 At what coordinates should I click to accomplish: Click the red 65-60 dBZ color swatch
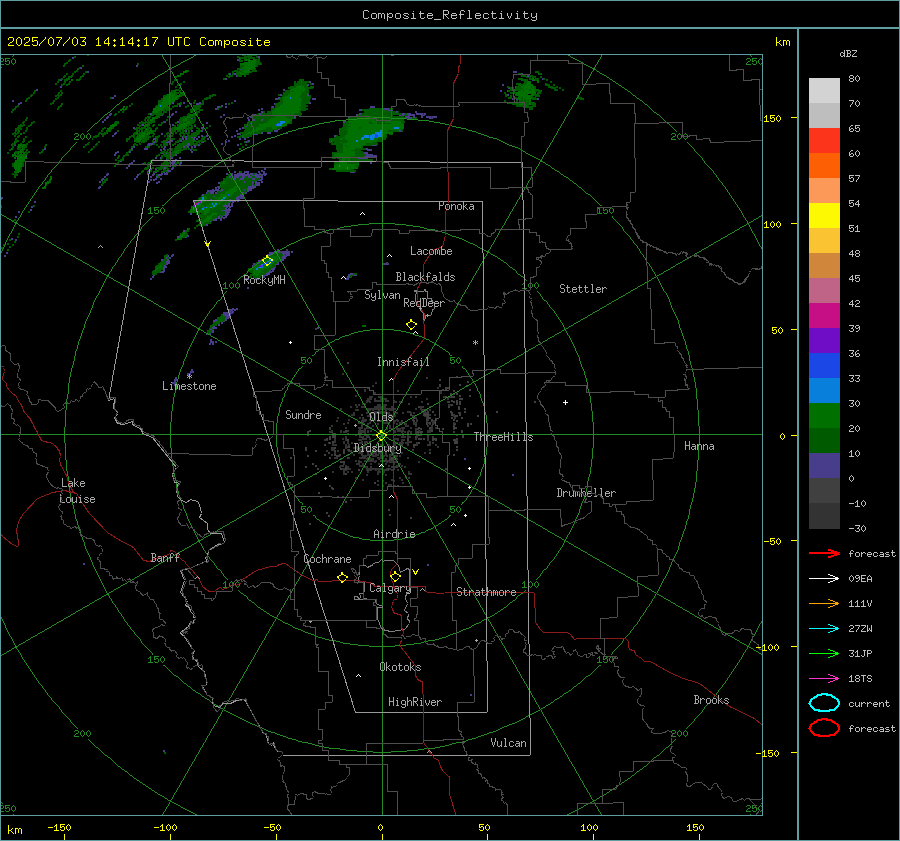tap(824, 141)
